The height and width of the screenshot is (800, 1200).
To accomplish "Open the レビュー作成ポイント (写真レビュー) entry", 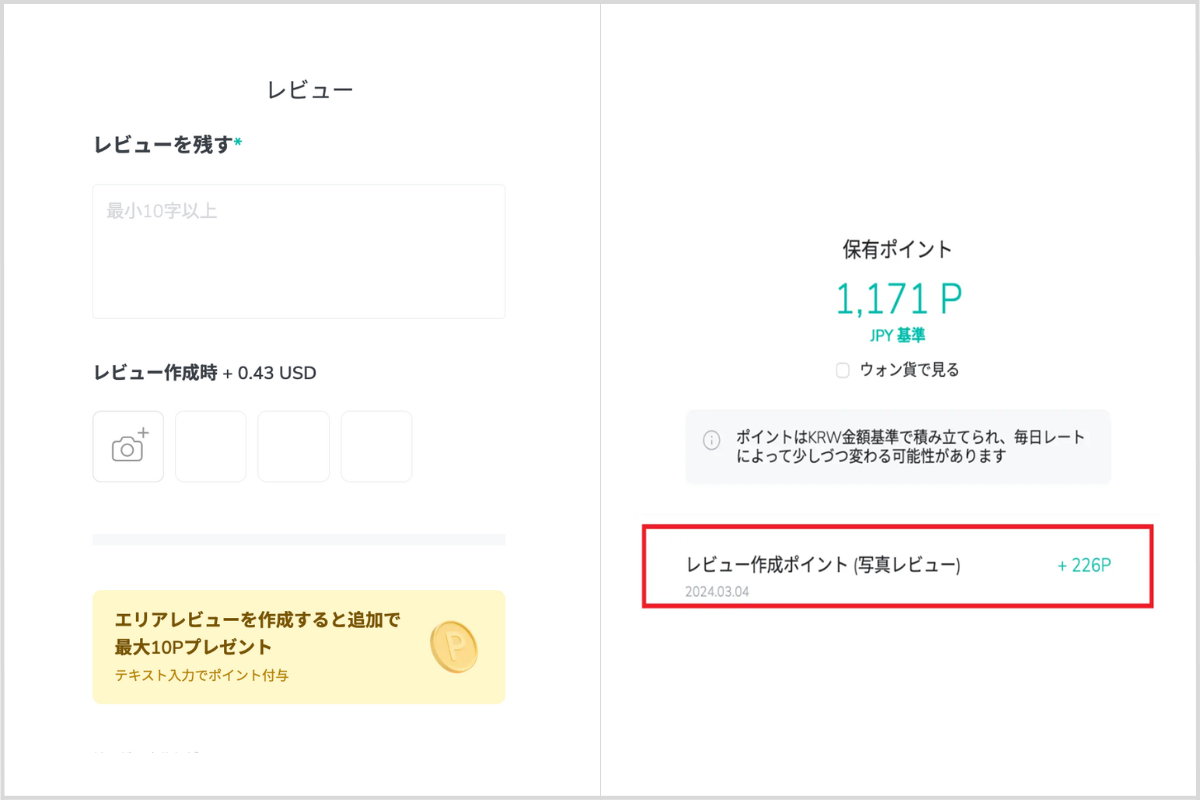I will (x=823, y=565).
